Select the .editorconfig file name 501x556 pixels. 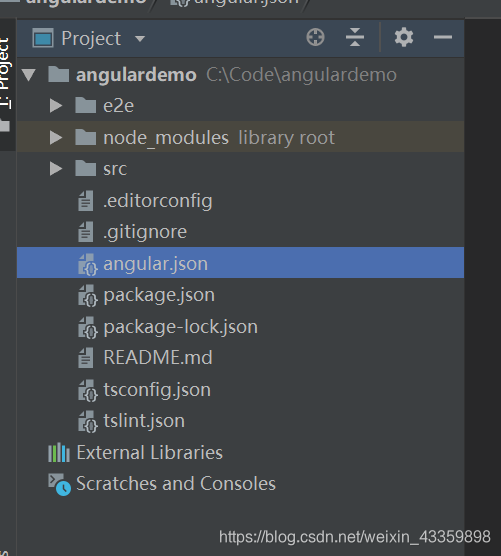(158, 201)
